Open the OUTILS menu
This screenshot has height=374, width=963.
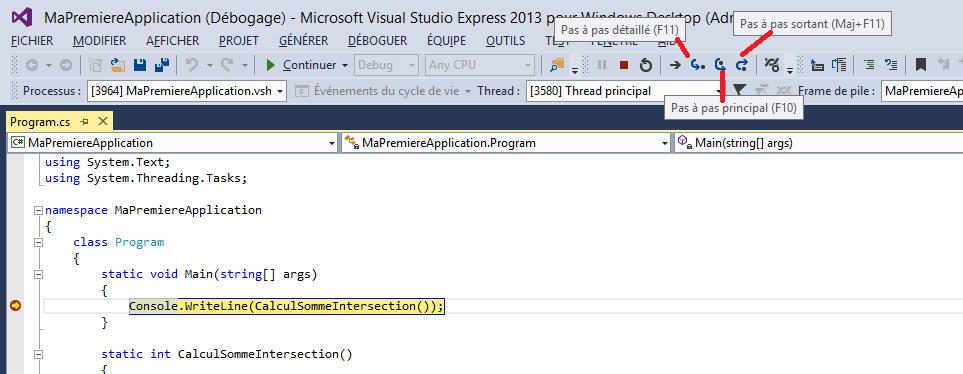click(505, 41)
